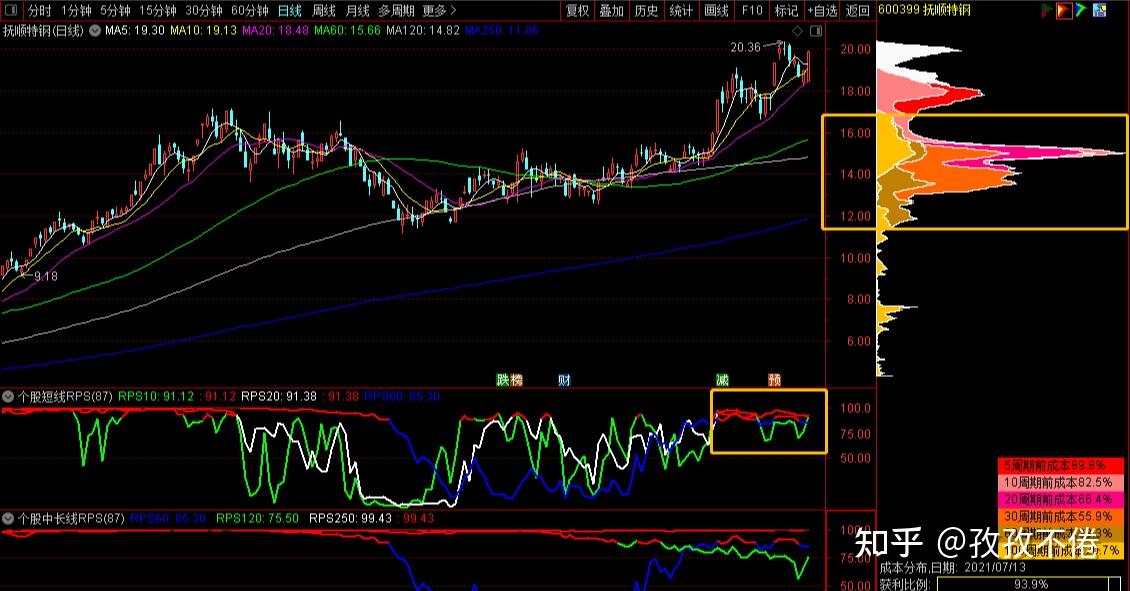Toggle right panel icon above the chart
1130x591 pixels.
(816, 31)
